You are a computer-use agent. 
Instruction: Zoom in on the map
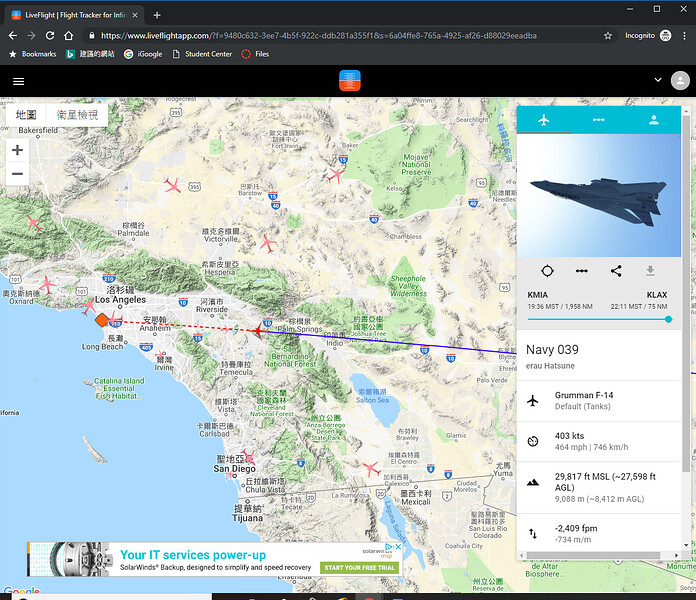(x=17, y=150)
